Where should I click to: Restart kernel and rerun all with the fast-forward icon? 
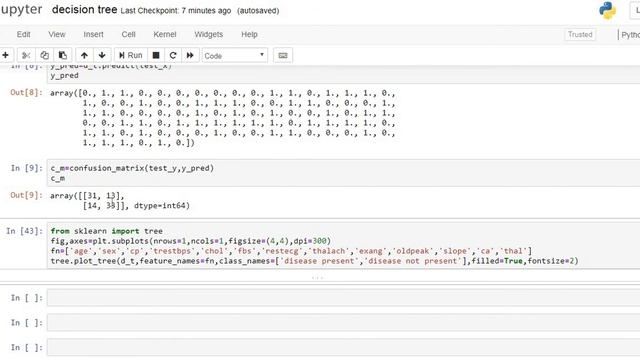190,55
